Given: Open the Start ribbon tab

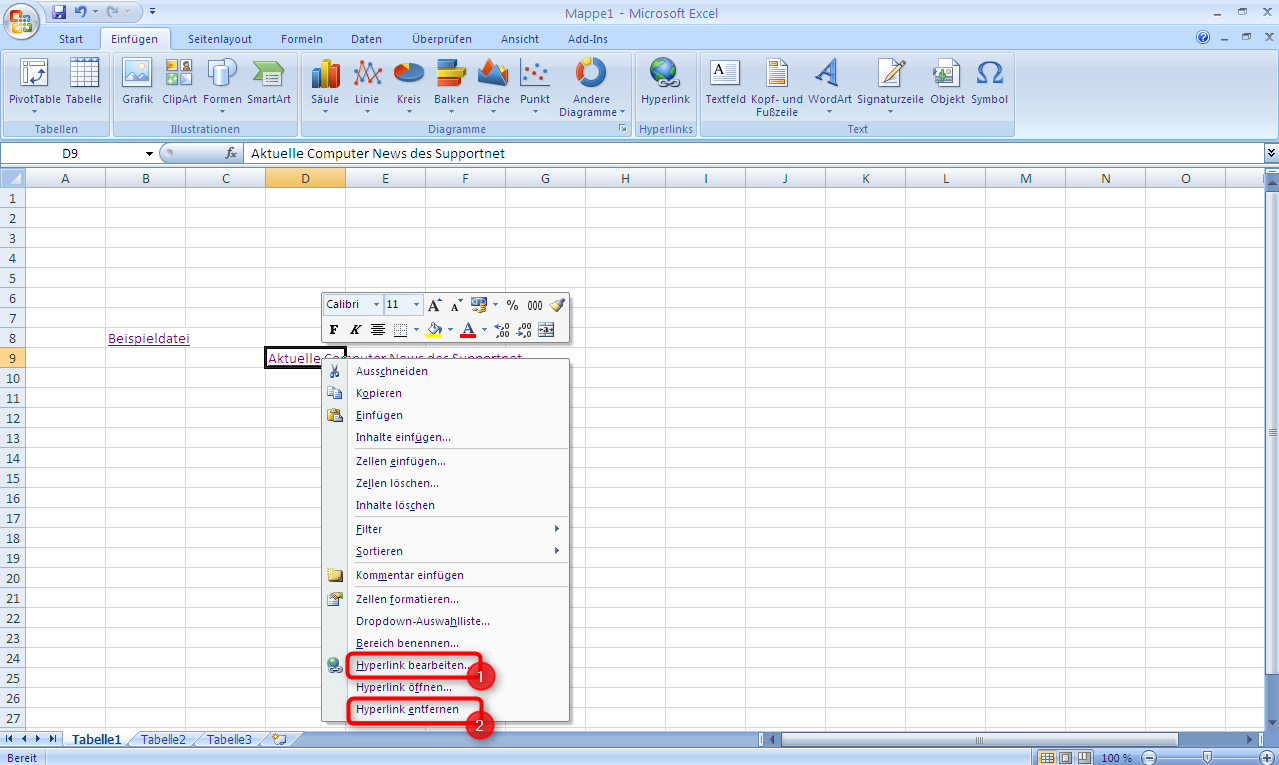Looking at the screenshot, I should pyautogui.click(x=71, y=39).
